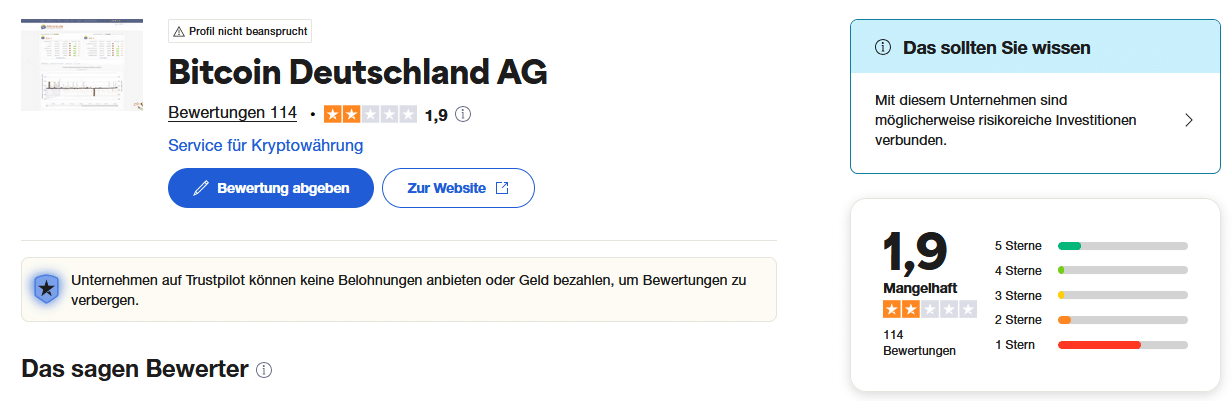
Task: Open Service für Kryptowährung category link
Action: click(x=265, y=146)
